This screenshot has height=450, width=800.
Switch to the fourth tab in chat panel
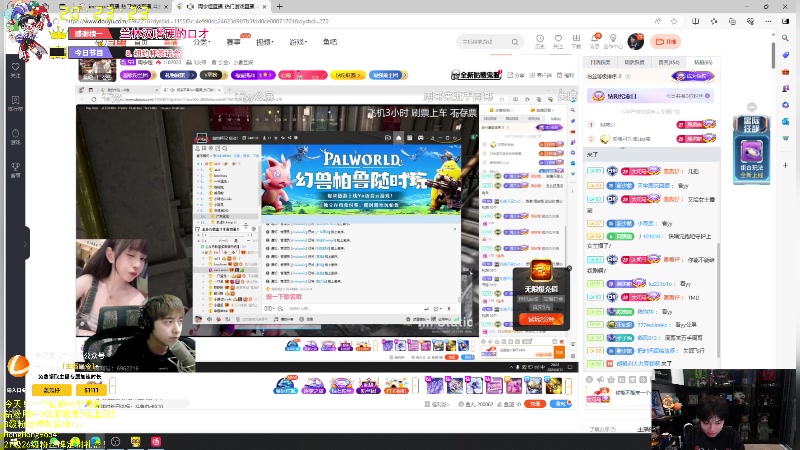[x=703, y=62]
